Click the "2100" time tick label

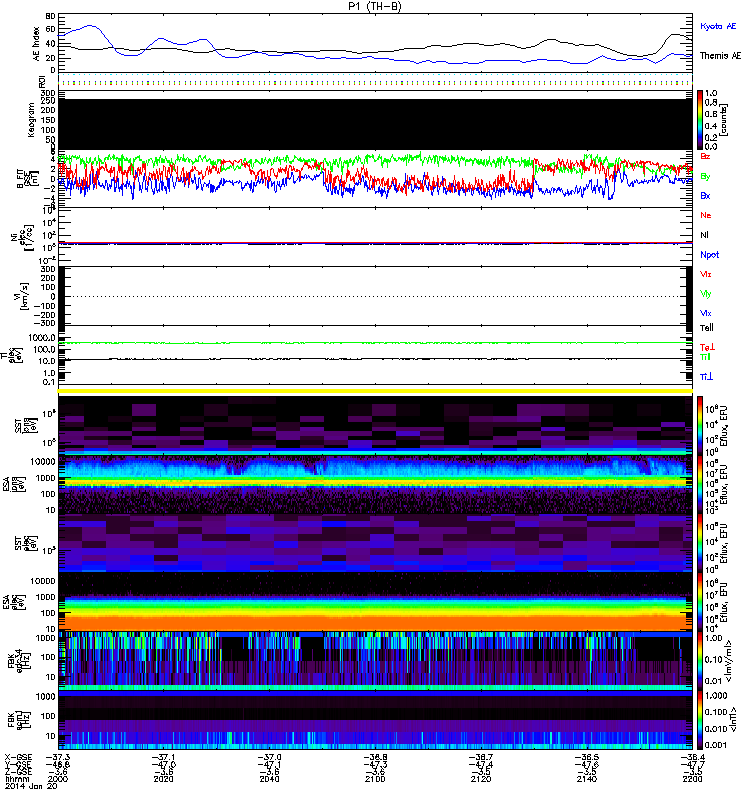click(x=375, y=779)
